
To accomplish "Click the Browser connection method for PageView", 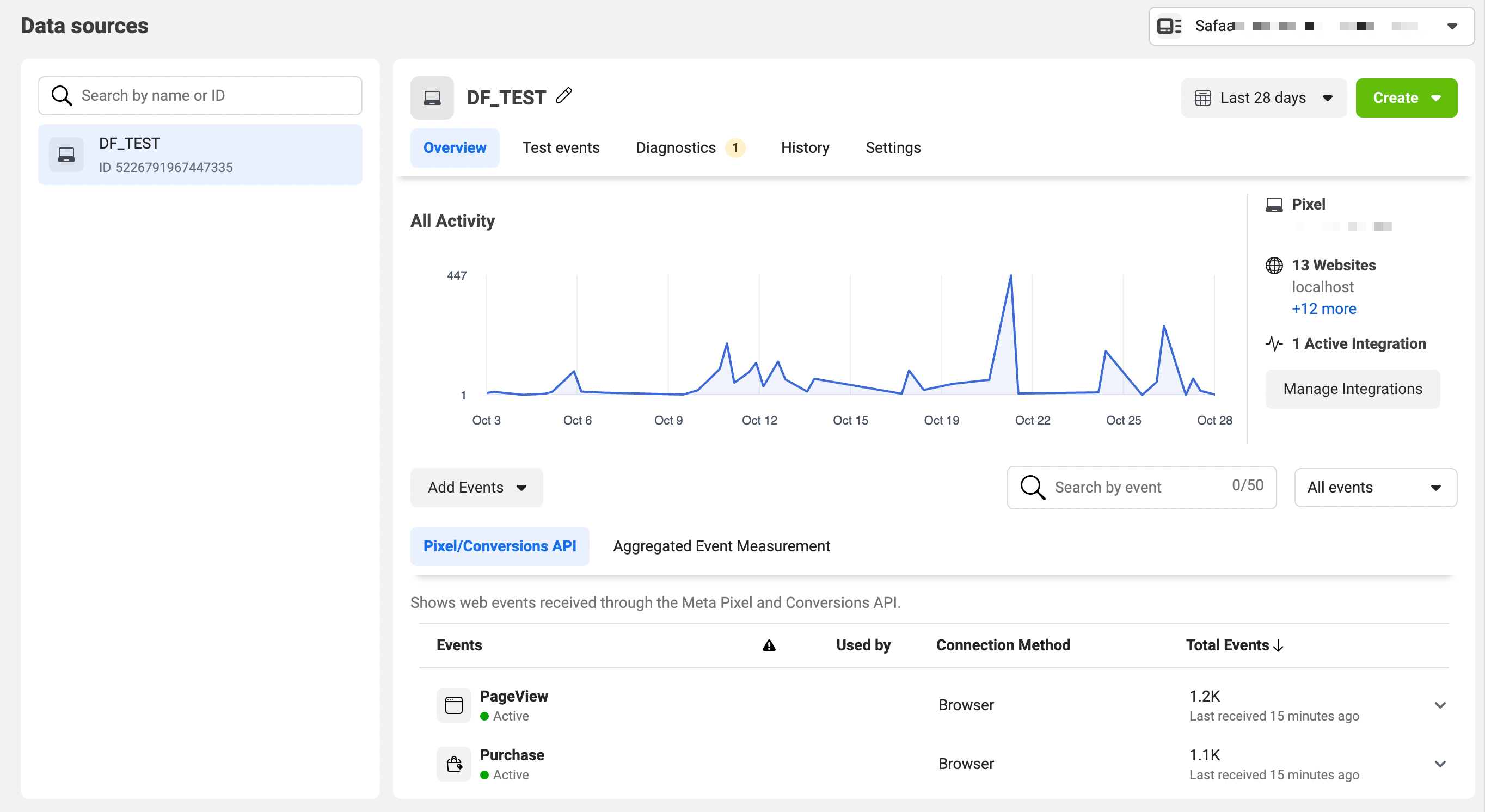I will point(966,705).
